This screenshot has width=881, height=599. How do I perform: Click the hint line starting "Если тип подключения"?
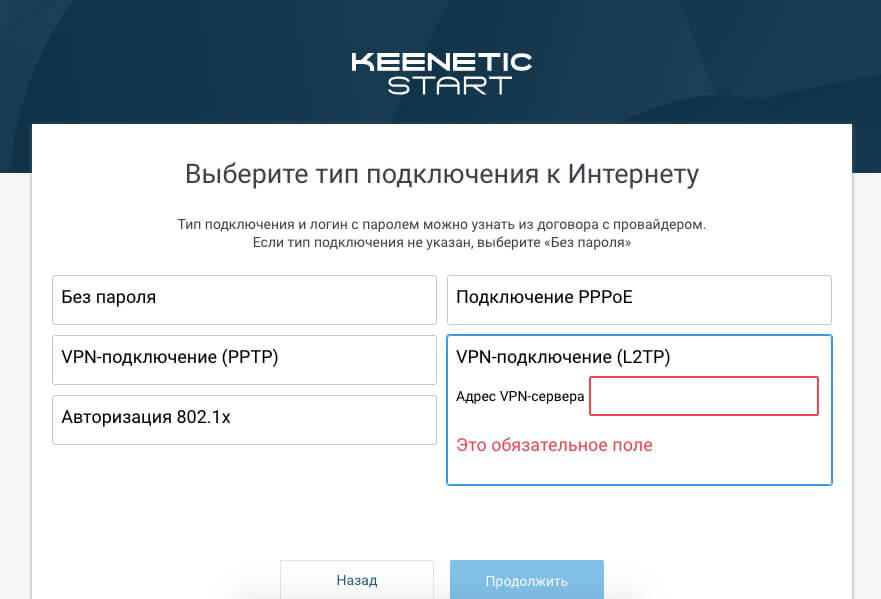(x=441, y=243)
